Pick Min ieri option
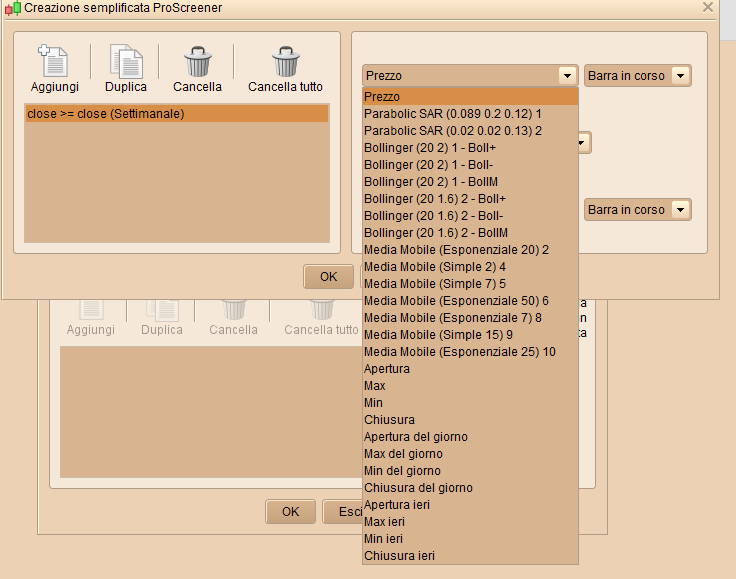This screenshot has width=736, height=579. pyautogui.click(x=470, y=539)
